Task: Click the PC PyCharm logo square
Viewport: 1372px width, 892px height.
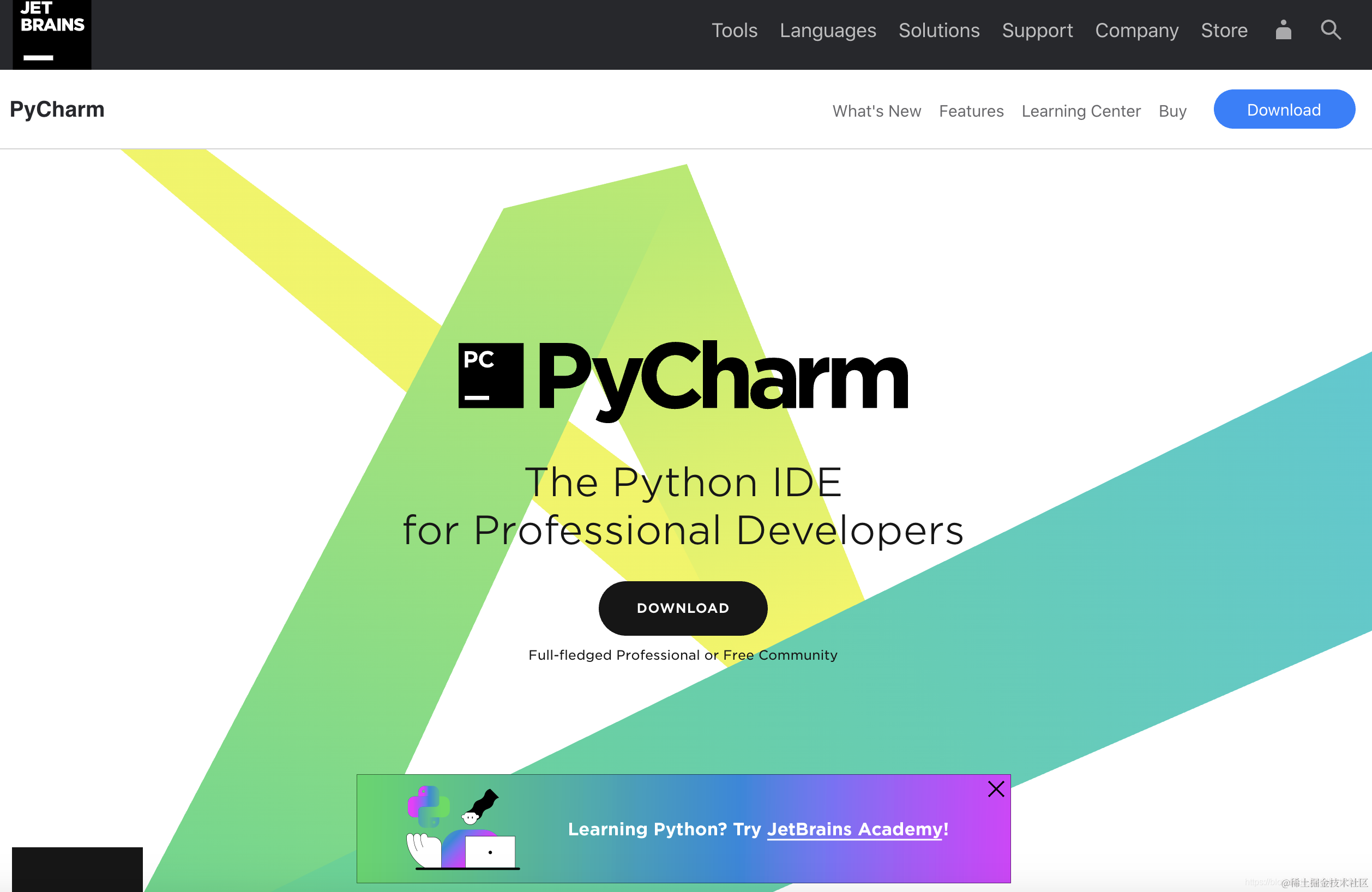Action: coord(491,376)
